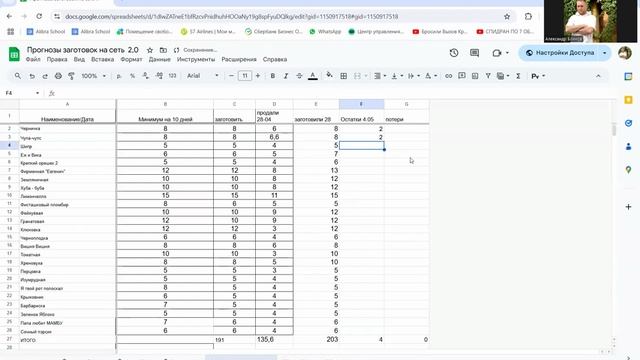Insert a link icon

(x=449, y=76)
